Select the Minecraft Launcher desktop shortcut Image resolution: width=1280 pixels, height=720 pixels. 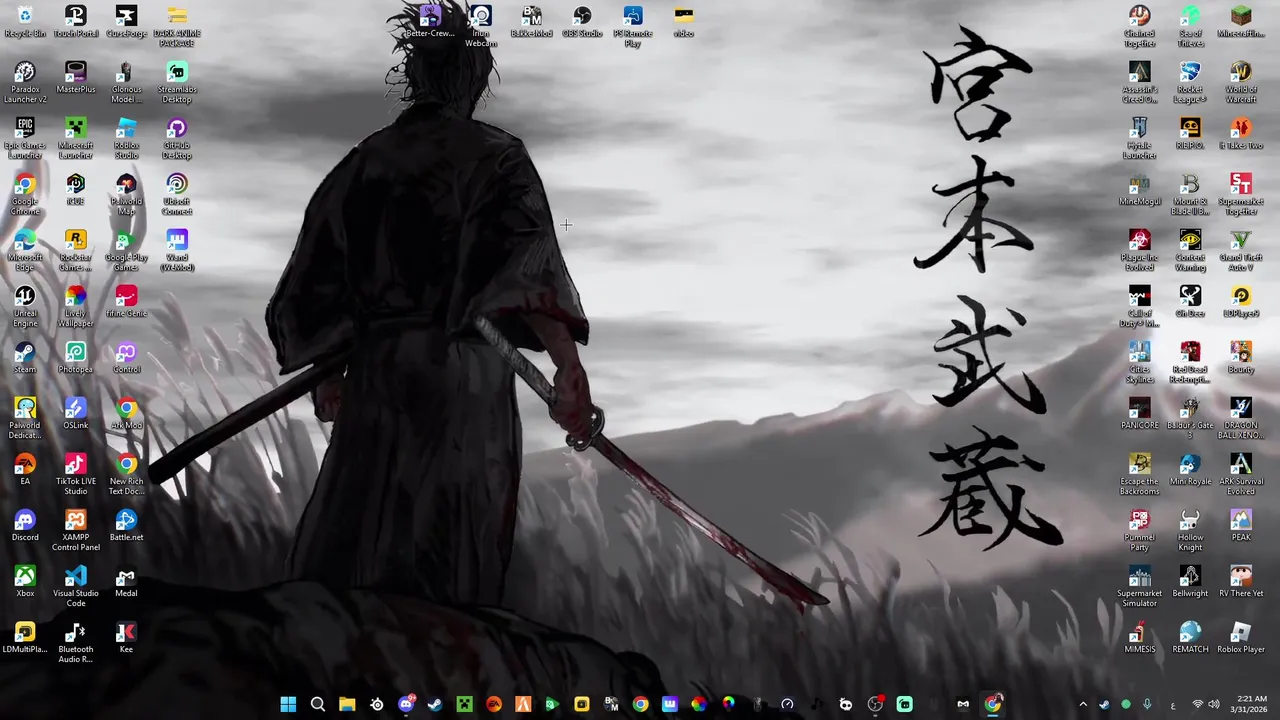click(x=76, y=138)
